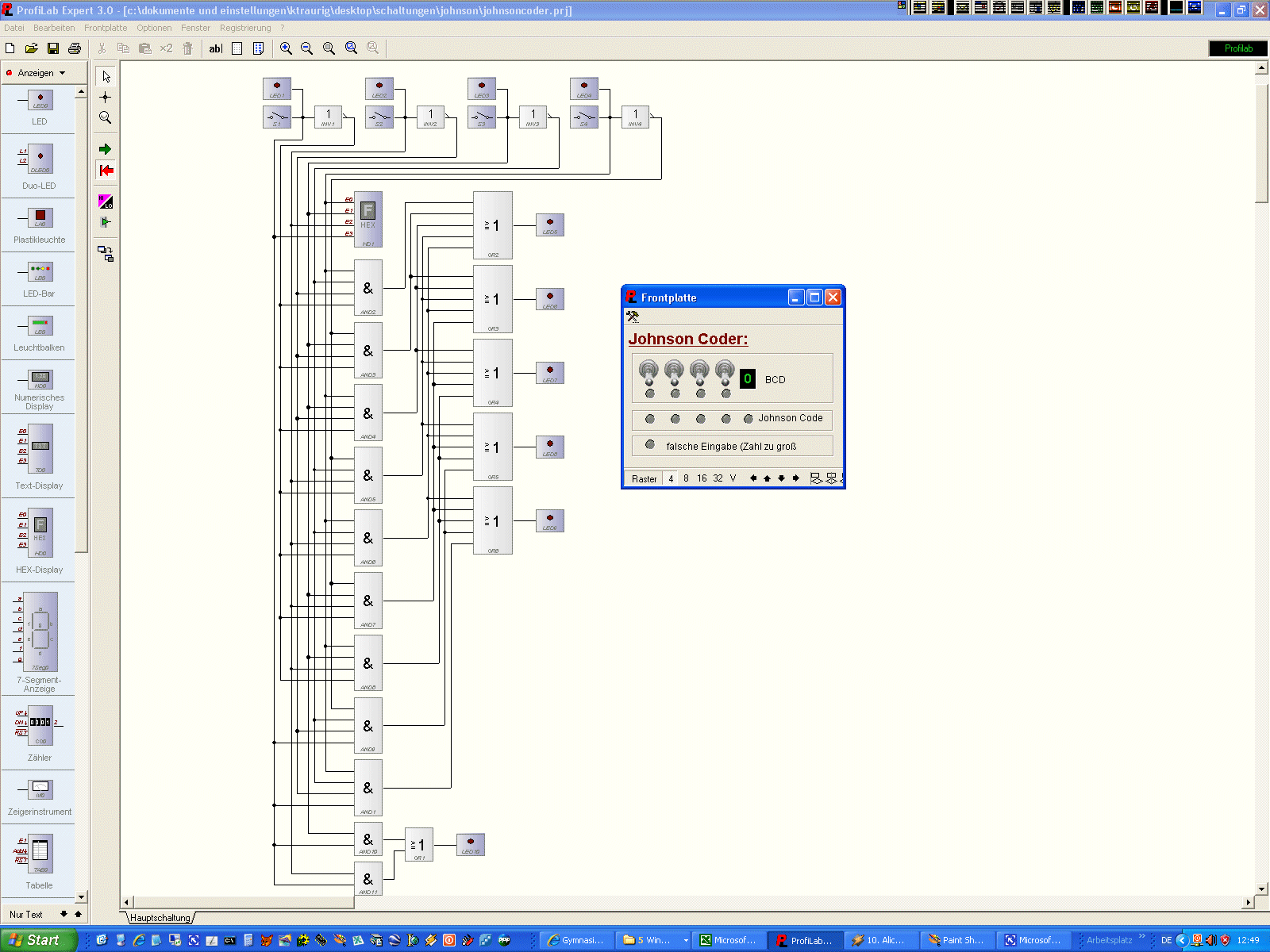This screenshot has height=952, width=1270.
Task: Pick the Duo-LED component from the library
Action: click(x=40, y=167)
